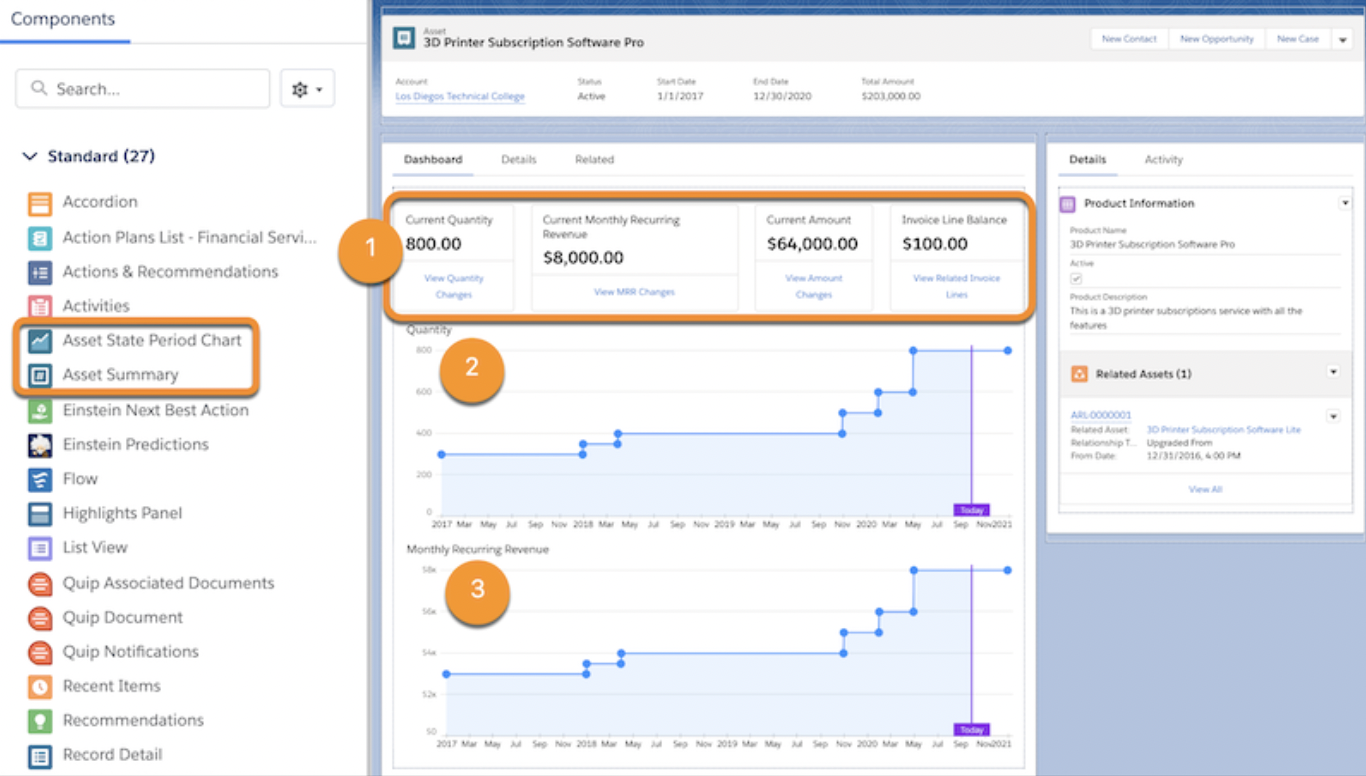Click the search magnifier icon
Viewport: 1366px width, 776px height.
pyautogui.click(x=40, y=89)
